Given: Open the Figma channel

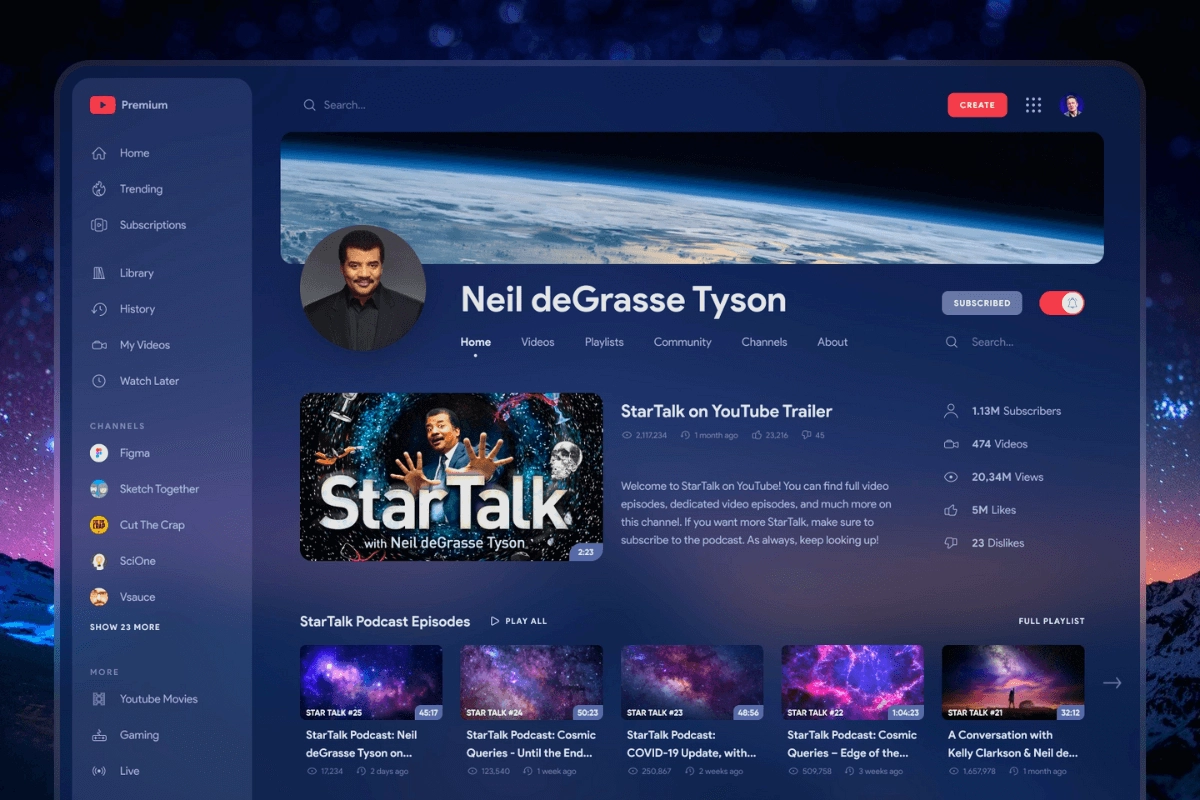Looking at the screenshot, I should (x=134, y=453).
